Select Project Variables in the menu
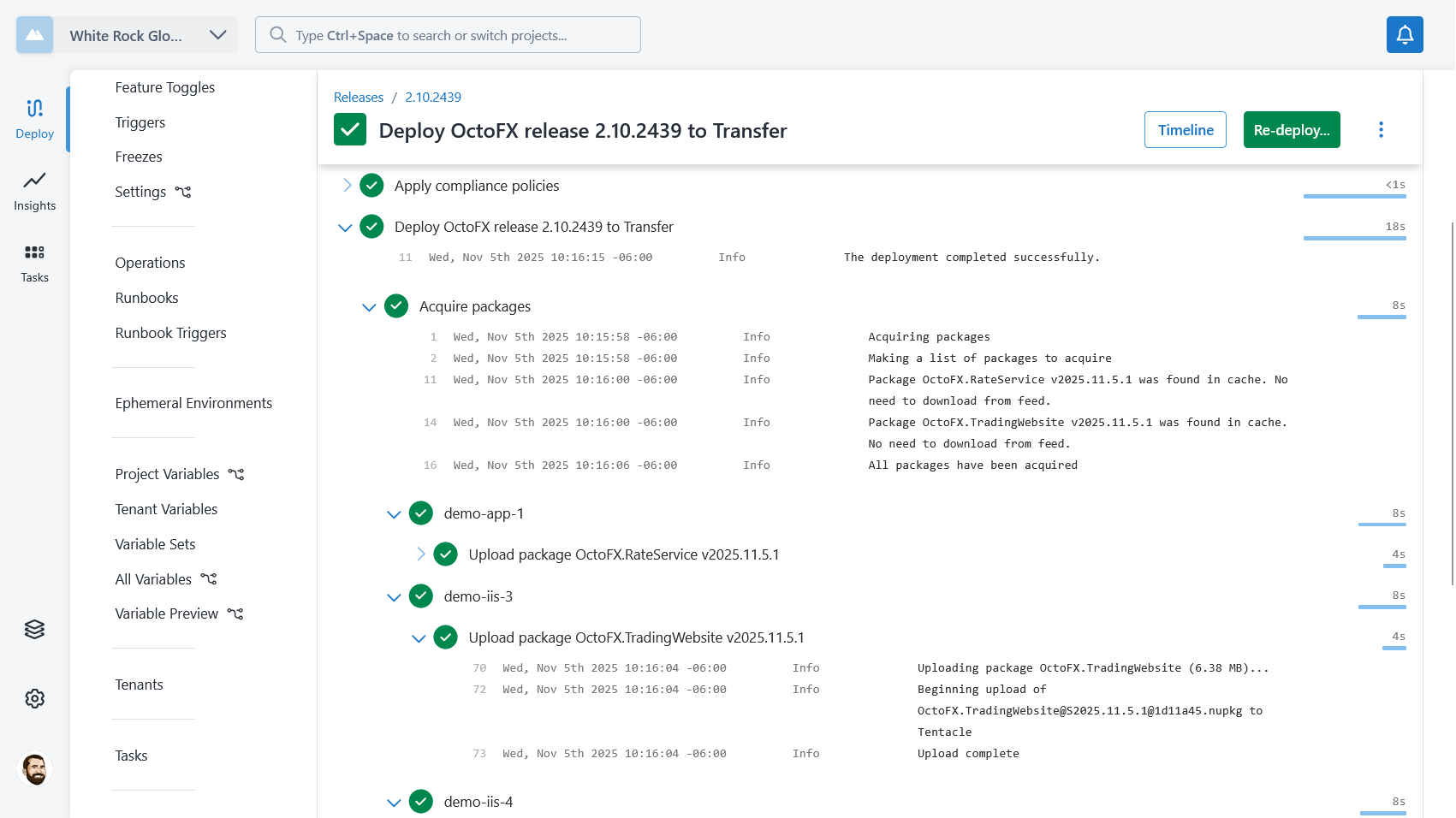Screen dimensions: 1456x818 (x=168, y=474)
